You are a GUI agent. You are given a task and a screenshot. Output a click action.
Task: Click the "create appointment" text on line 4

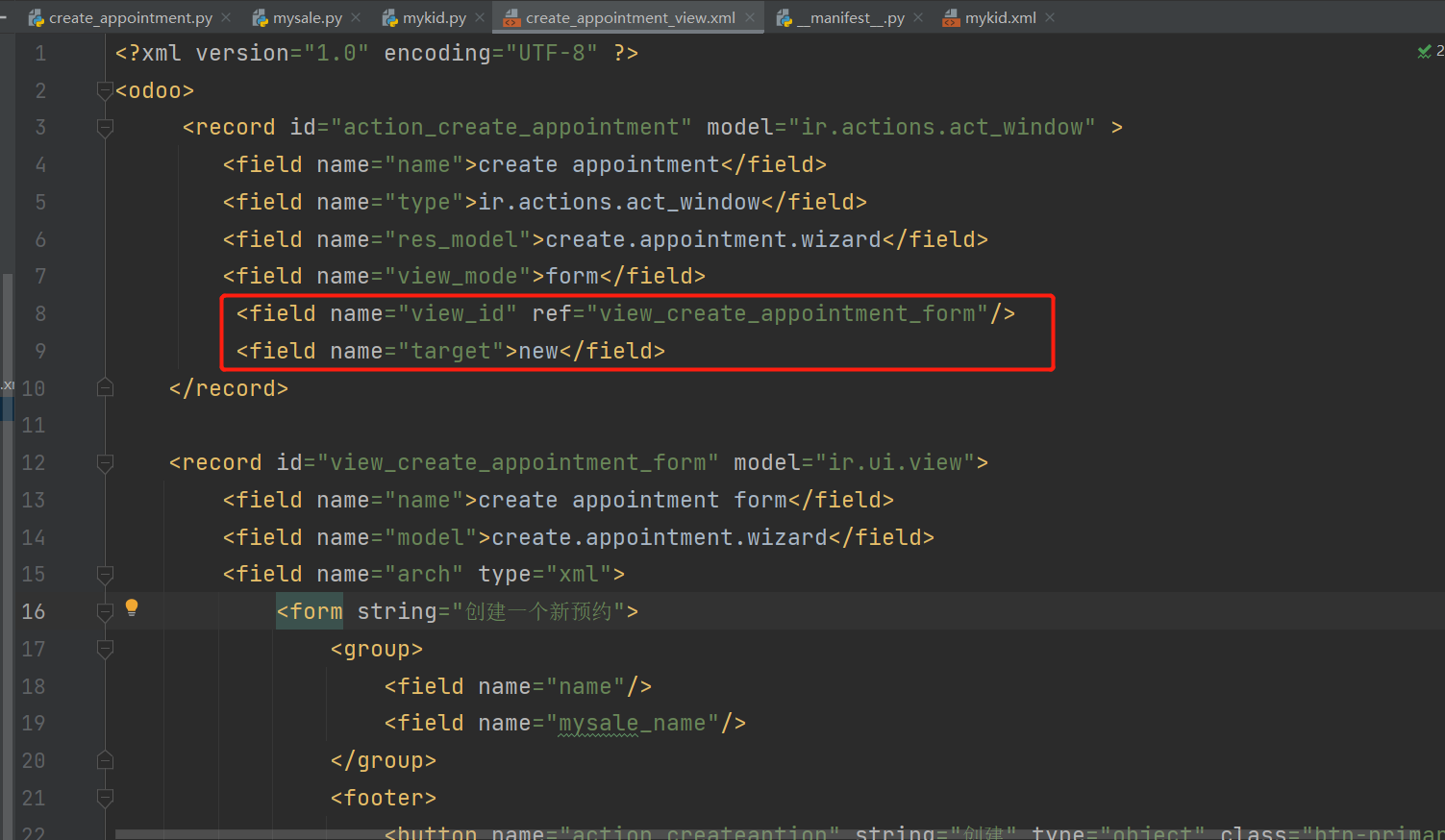(x=599, y=164)
